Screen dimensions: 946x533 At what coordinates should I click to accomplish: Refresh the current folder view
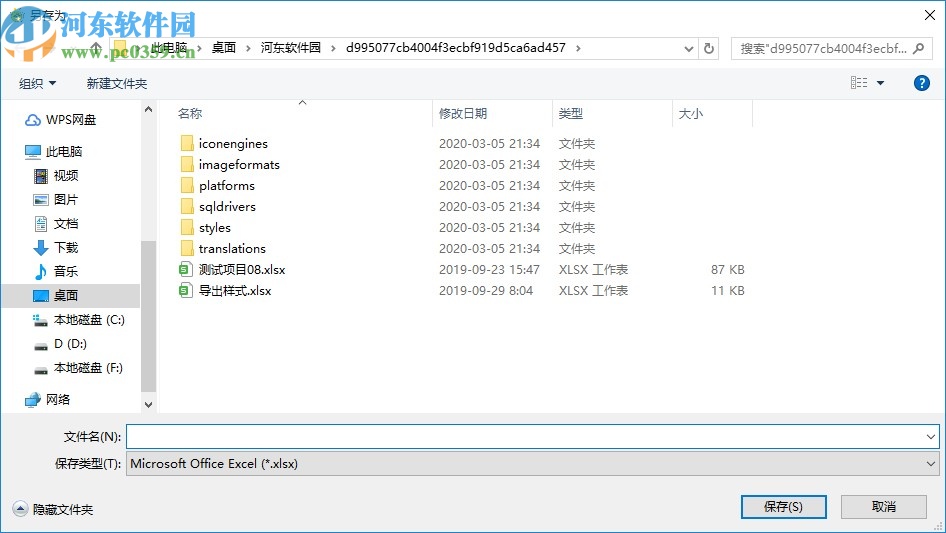click(709, 48)
